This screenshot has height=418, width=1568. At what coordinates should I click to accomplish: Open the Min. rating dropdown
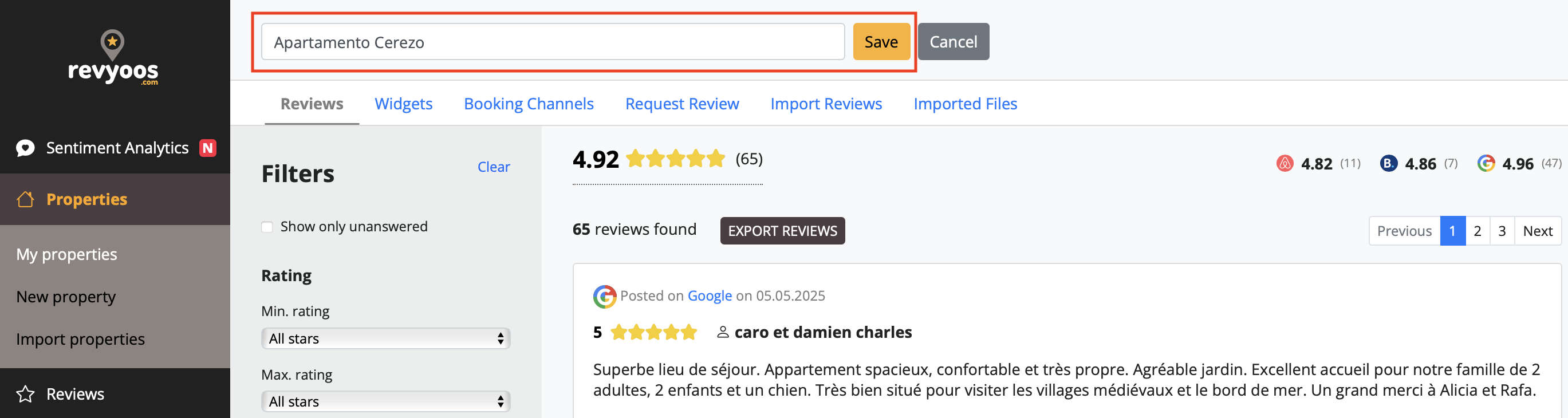(x=385, y=339)
